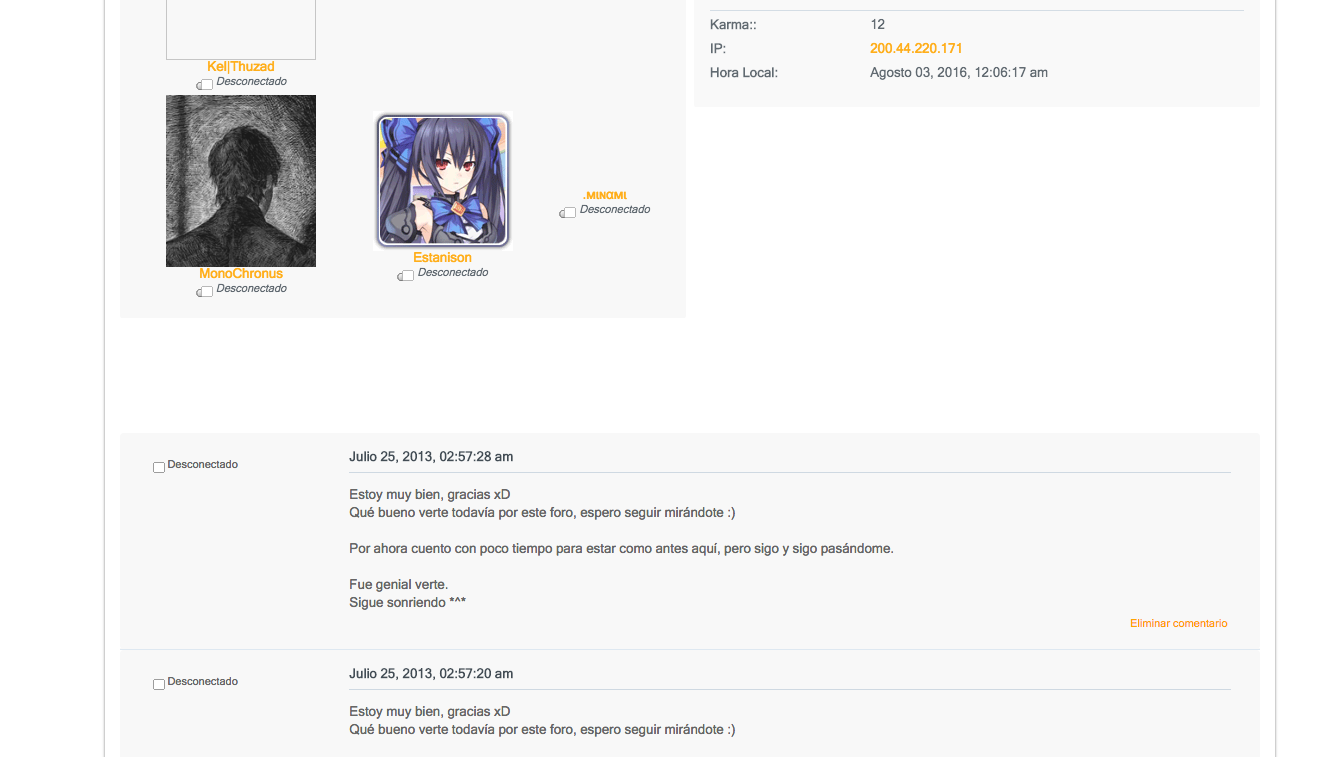The height and width of the screenshot is (757, 1333).
Task: Click status icon of the 02:57:28 am comment
Action: (x=159, y=467)
